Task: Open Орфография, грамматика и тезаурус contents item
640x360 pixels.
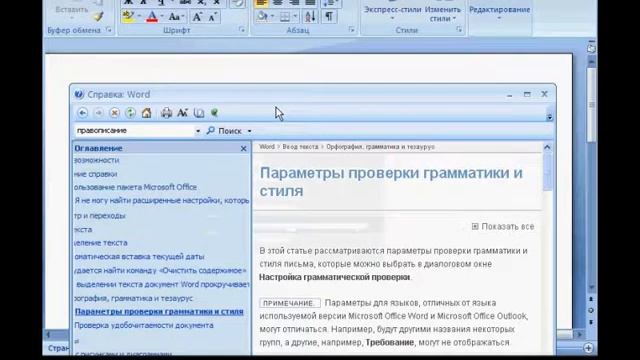Action: (x=134, y=298)
